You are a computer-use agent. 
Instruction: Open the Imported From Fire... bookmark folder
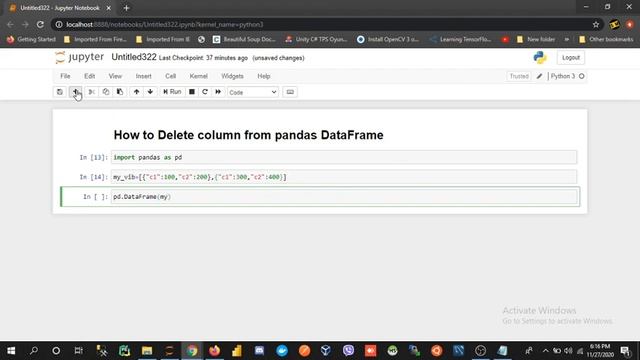[95, 39]
